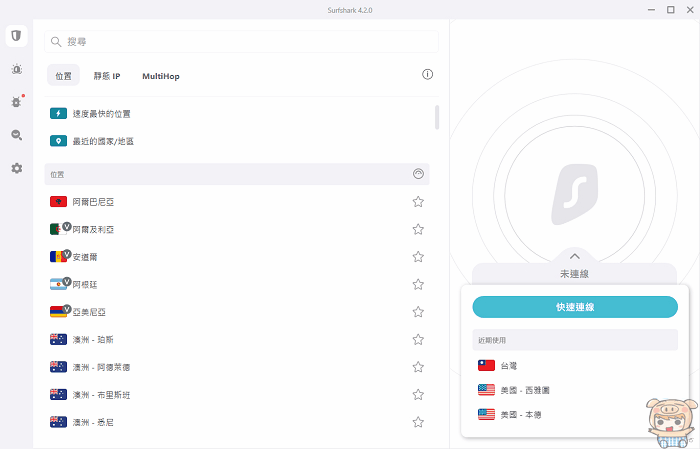700x449 pixels.
Task: Switch to the 位置 tab
Action: coord(63,75)
